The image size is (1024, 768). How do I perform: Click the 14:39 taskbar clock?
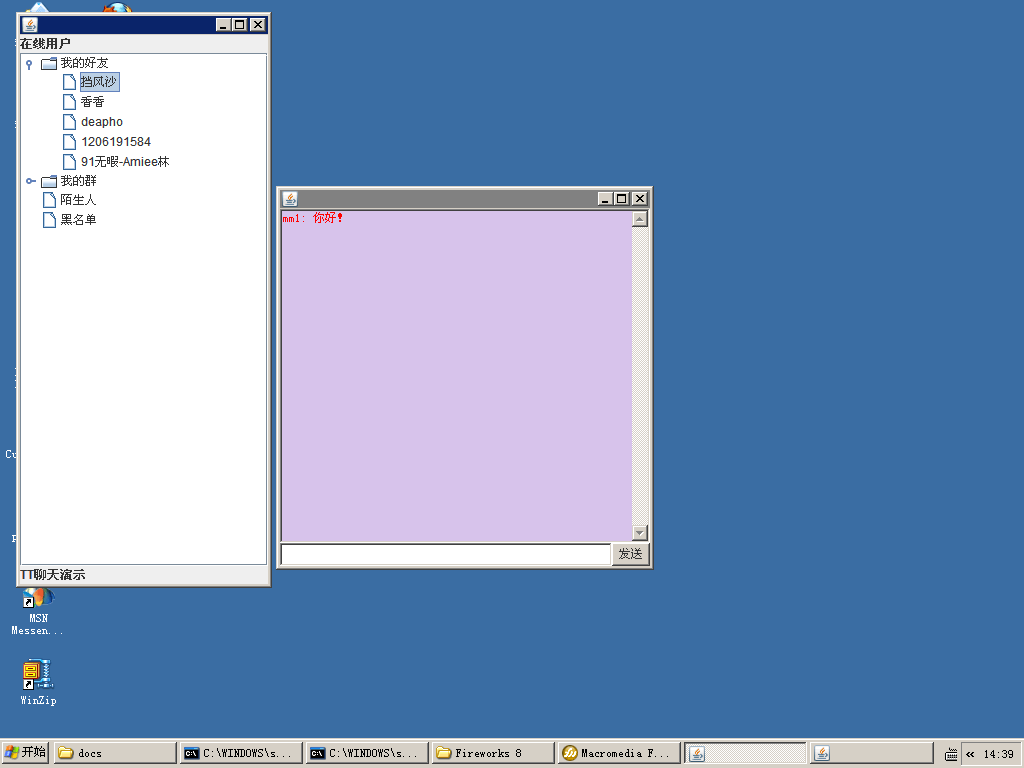(x=999, y=754)
